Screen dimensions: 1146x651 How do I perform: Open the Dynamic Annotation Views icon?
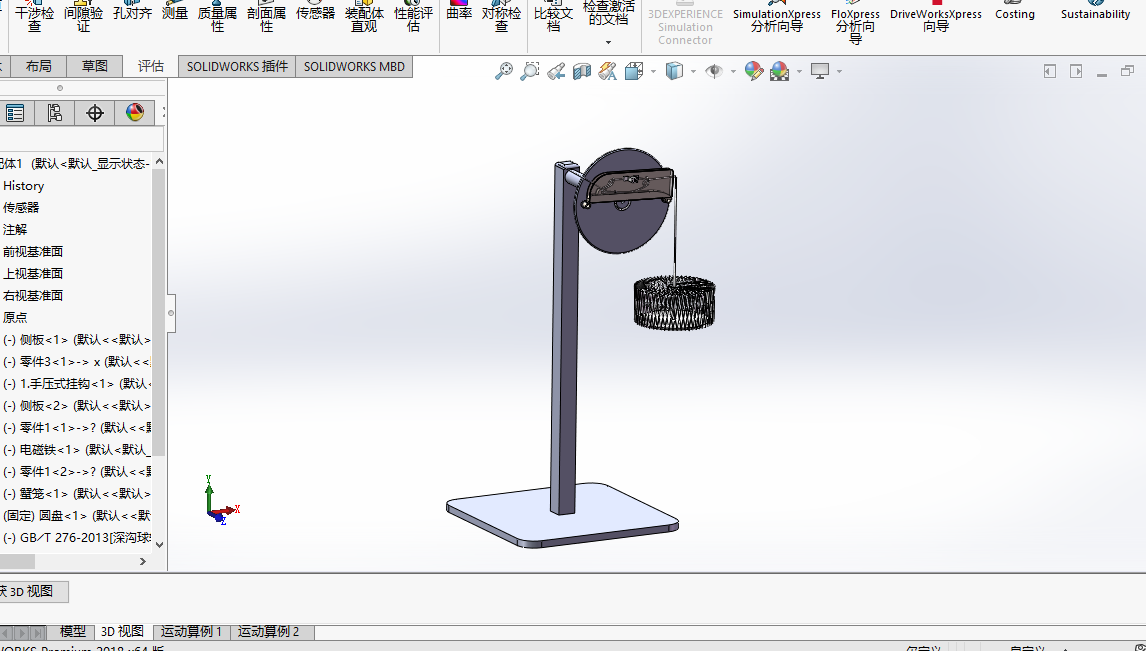[607, 71]
